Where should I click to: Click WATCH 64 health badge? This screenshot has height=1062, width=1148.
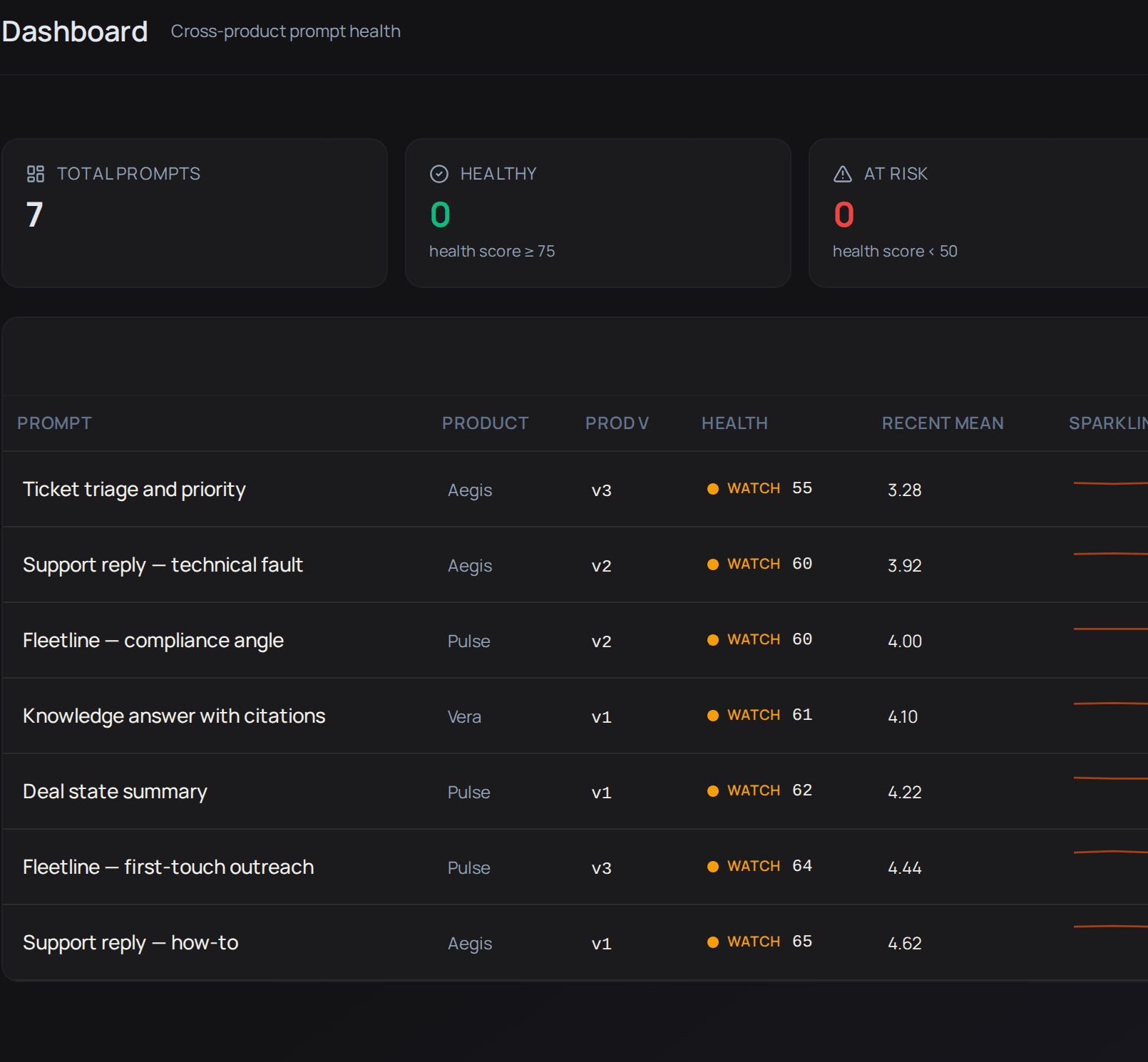click(x=759, y=867)
